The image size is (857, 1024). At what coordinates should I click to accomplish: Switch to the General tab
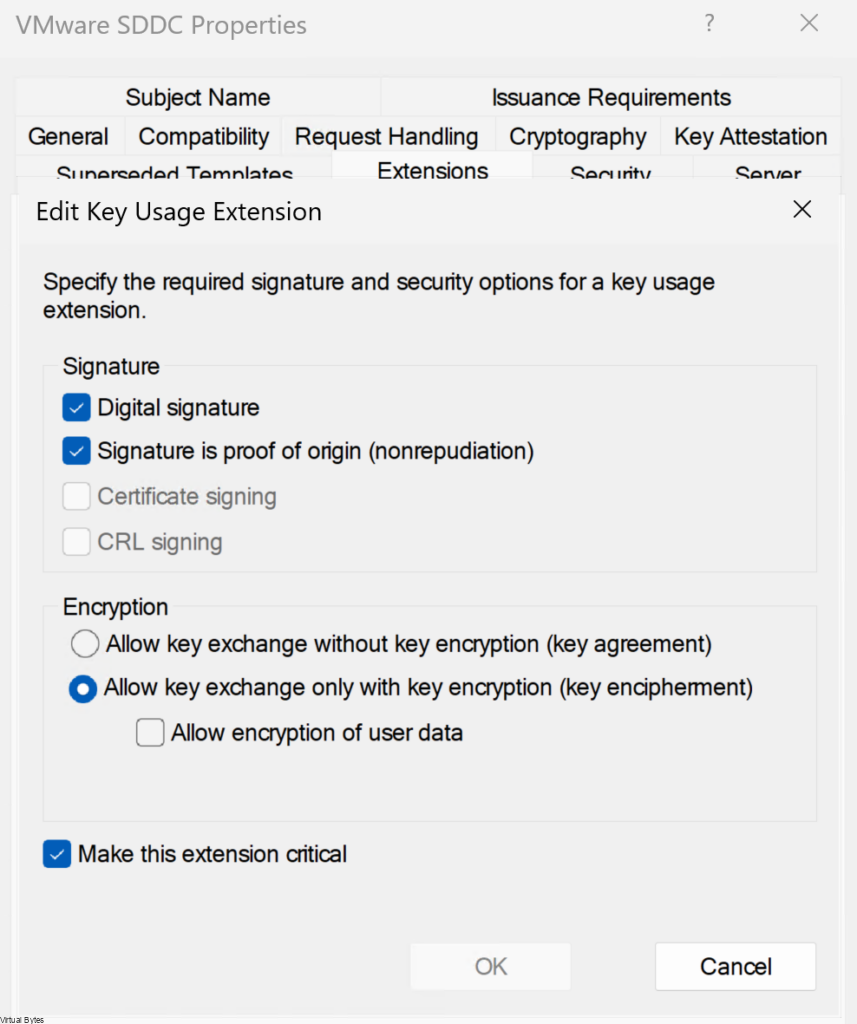pyautogui.click(x=68, y=136)
